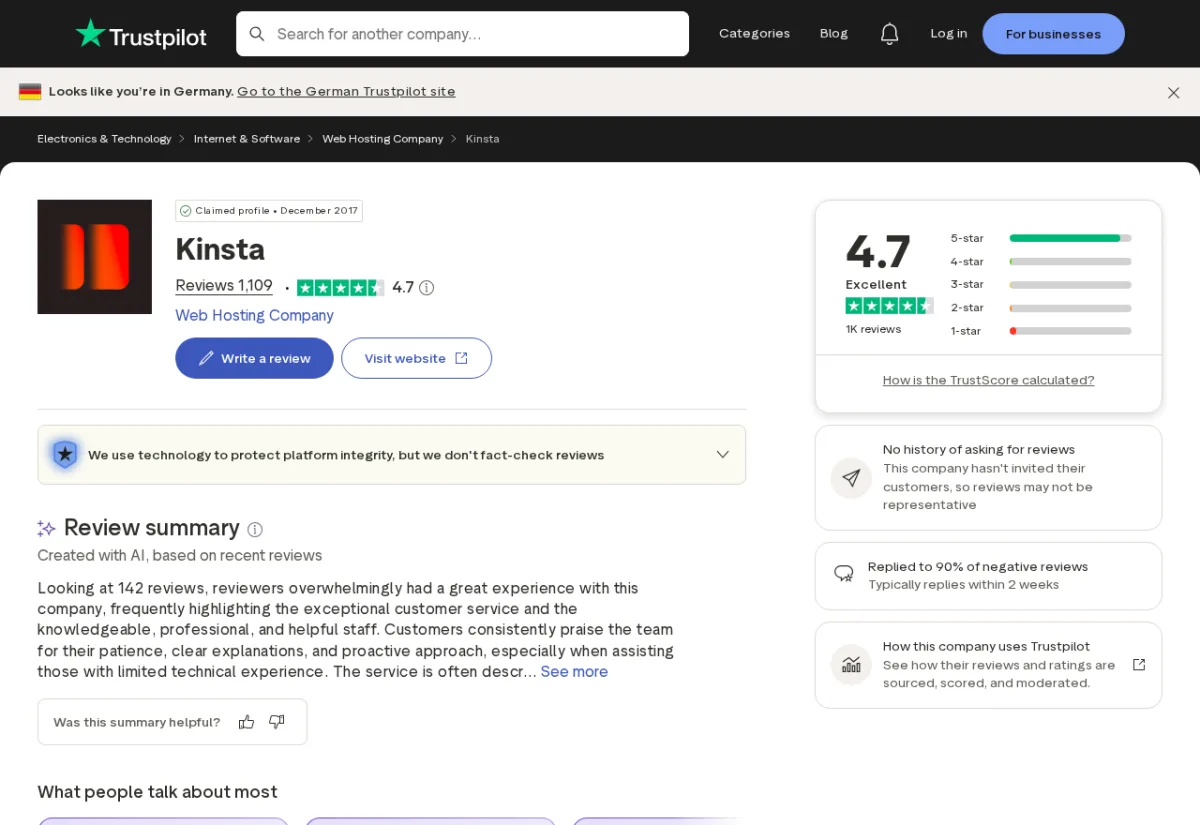Open the Blog menu item
Image resolution: width=1200 pixels, height=825 pixels.
click(x=834, y=34)
